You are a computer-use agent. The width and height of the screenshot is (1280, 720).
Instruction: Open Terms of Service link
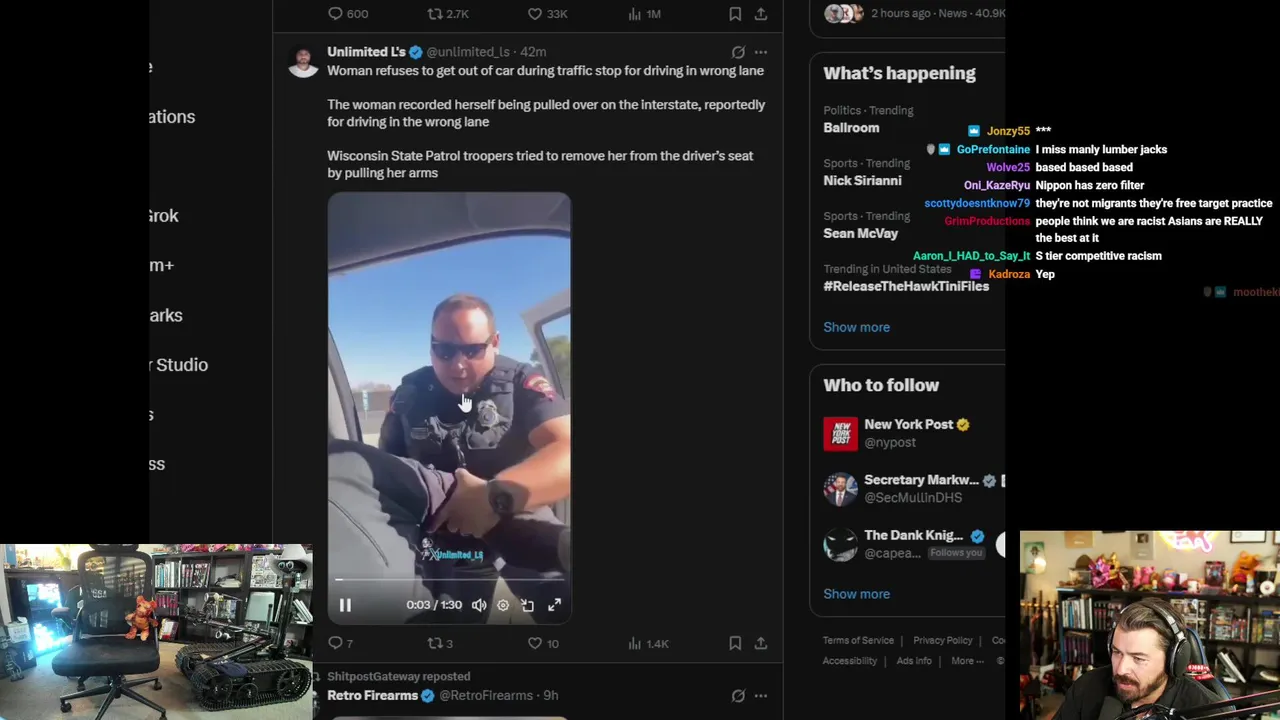858,640
